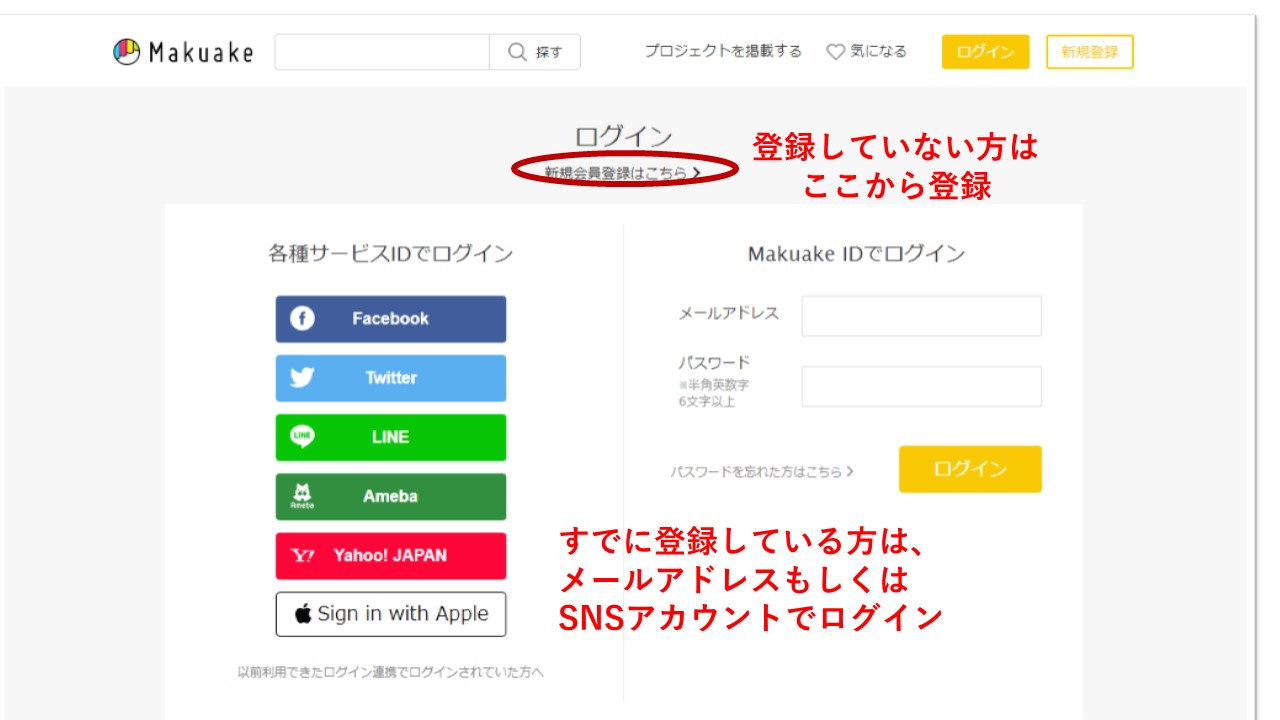Open プロジェクトを掲載する link

coord(723,51)
